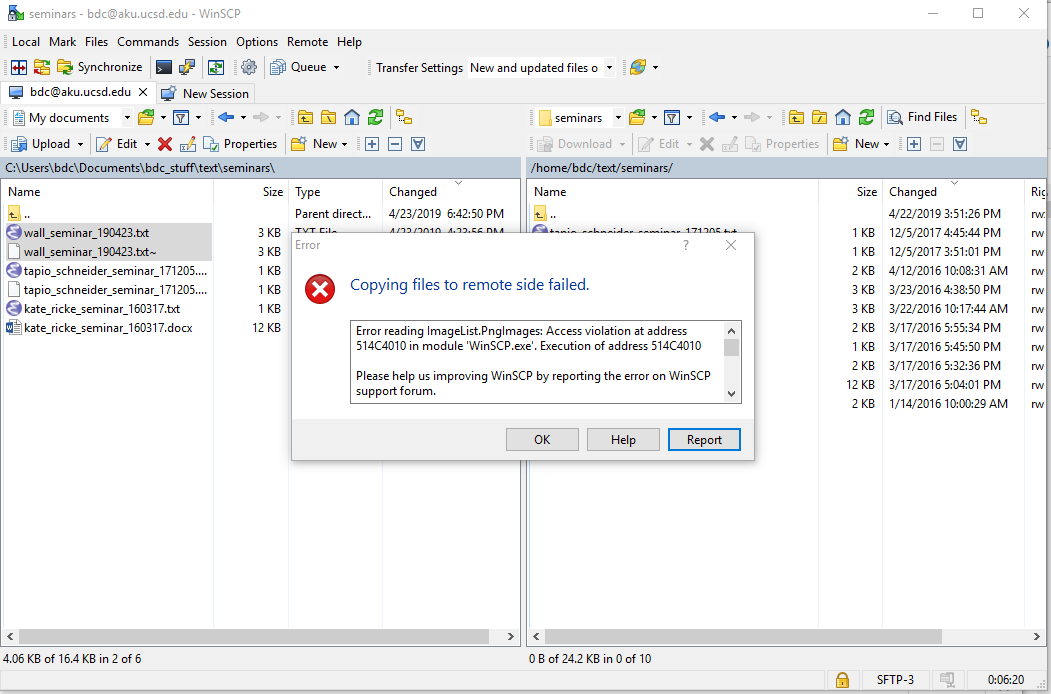Go to remote home directory icon
1051x694 pixels.
pyautogui.click(x=843, y=117)
